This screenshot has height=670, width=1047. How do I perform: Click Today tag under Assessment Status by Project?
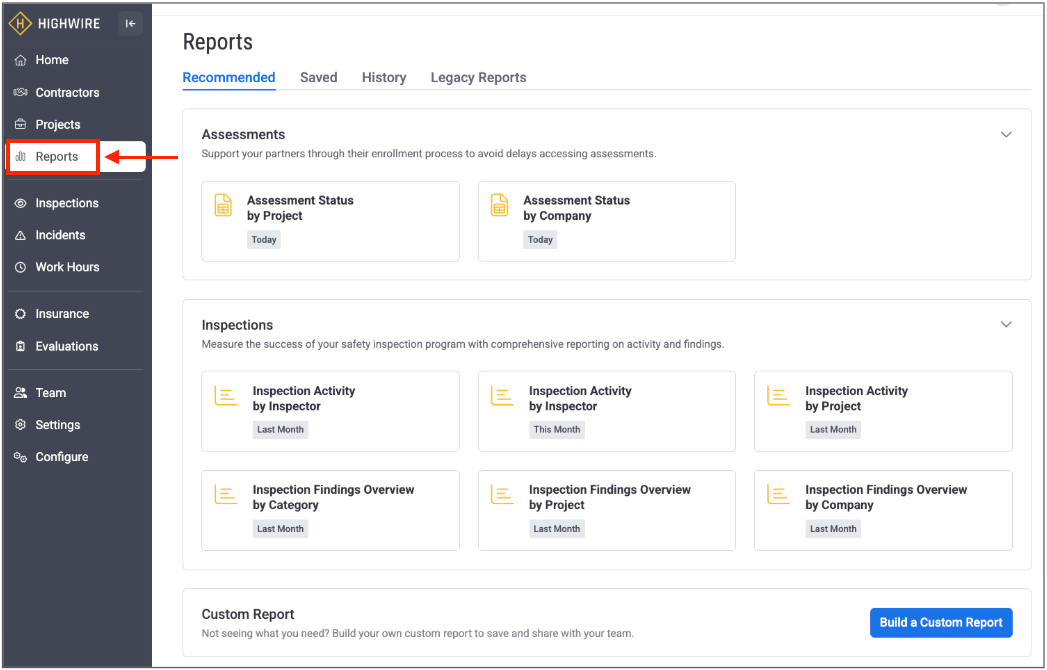264,240
